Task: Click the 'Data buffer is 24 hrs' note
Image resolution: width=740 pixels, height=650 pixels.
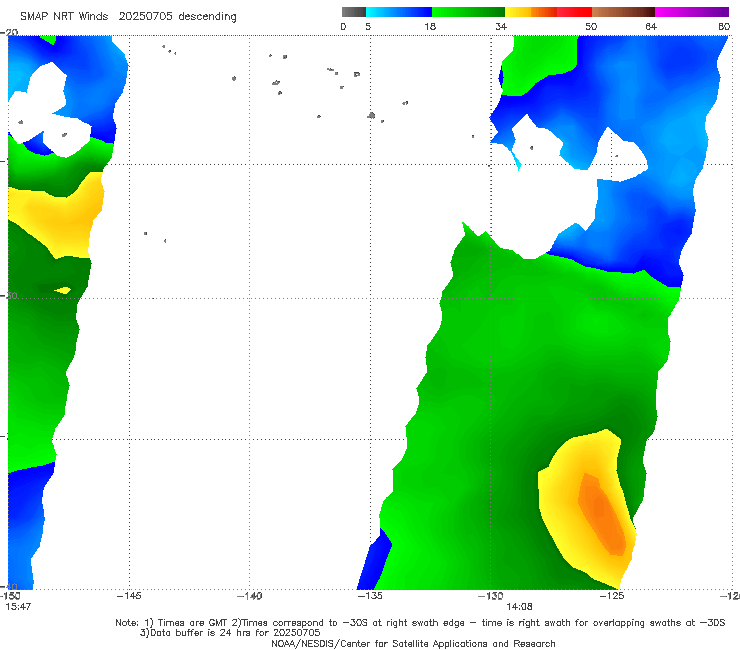Action: (230, 633)
